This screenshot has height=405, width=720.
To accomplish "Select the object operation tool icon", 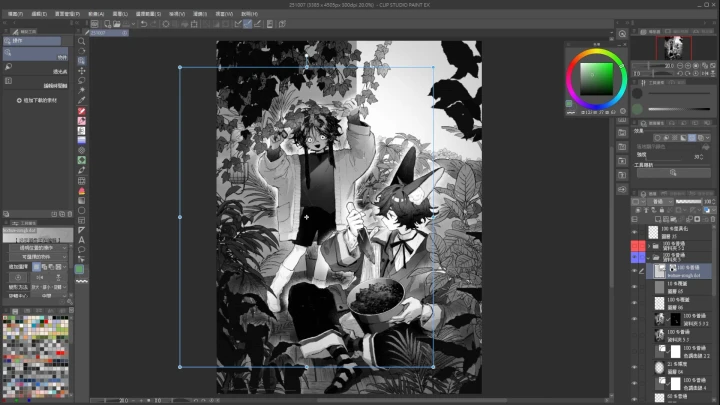I will pyautogui.click(x=81, y=61).
